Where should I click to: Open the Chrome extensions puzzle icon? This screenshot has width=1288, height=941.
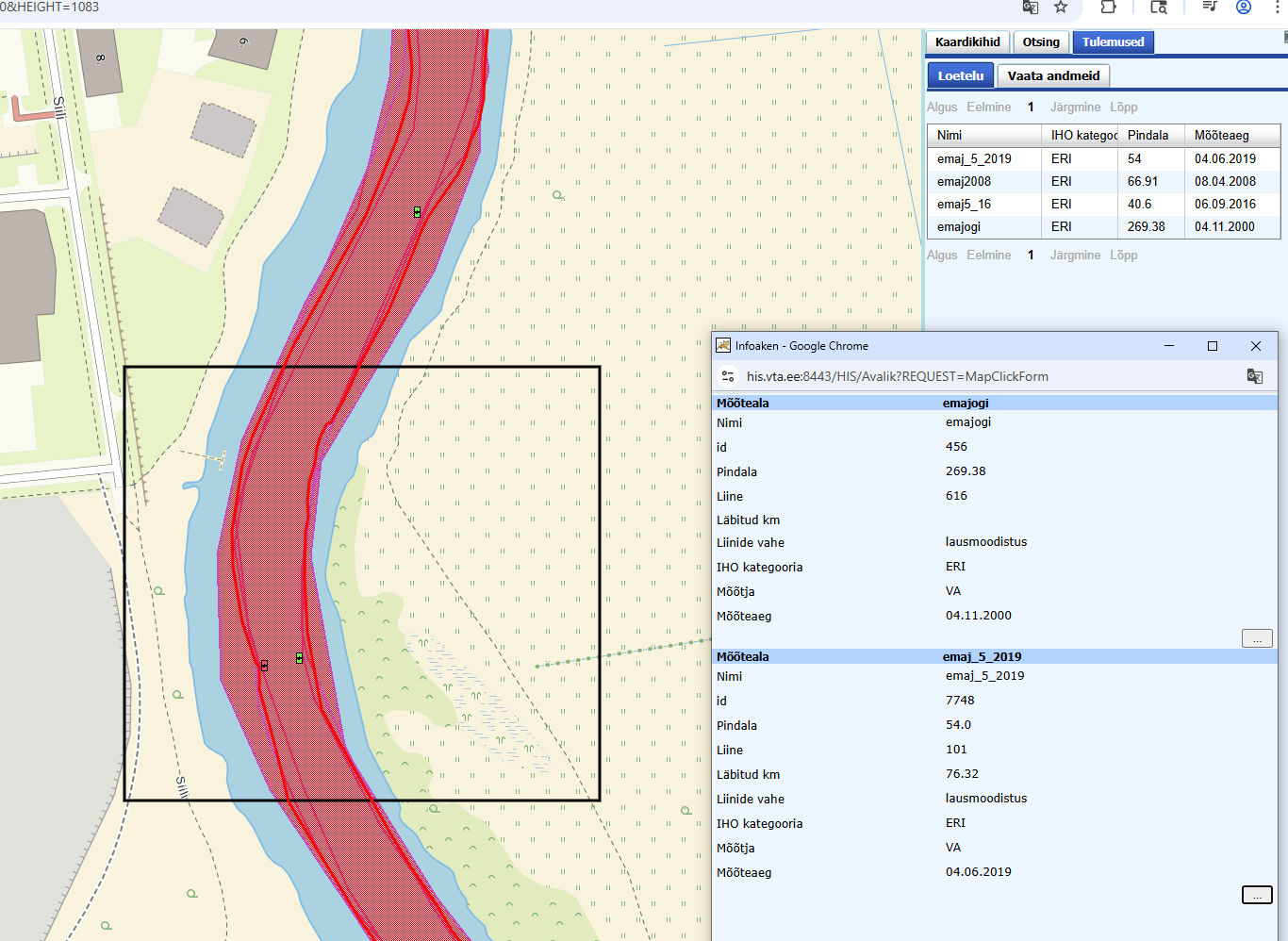click(x=1109, y=8)
